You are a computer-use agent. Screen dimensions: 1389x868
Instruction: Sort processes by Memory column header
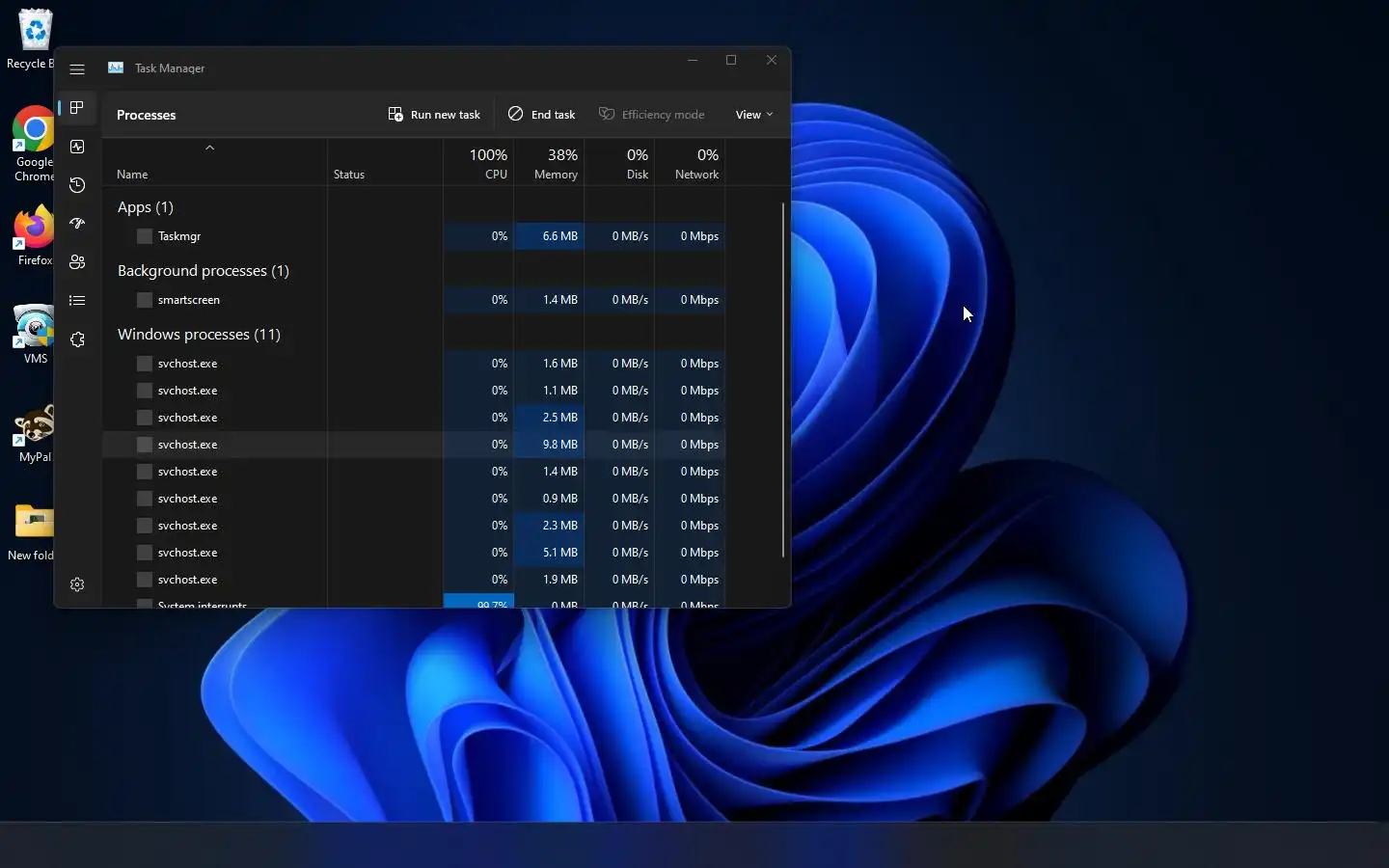coord(549,162)
